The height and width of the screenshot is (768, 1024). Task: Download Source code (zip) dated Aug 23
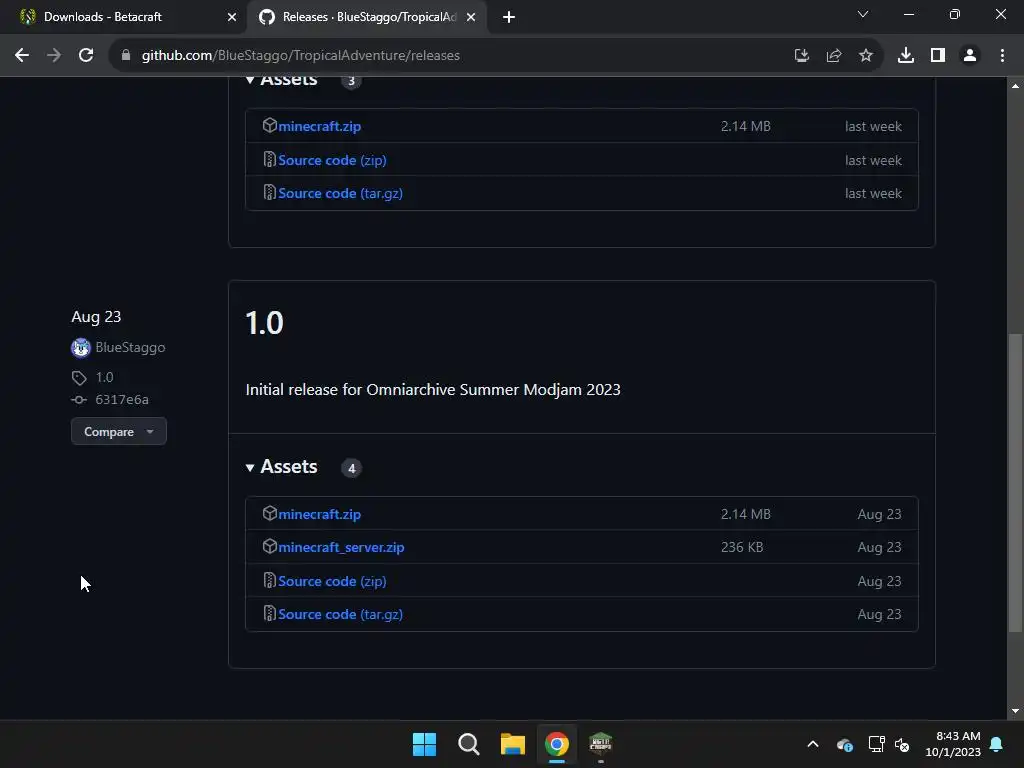point(332,581)
